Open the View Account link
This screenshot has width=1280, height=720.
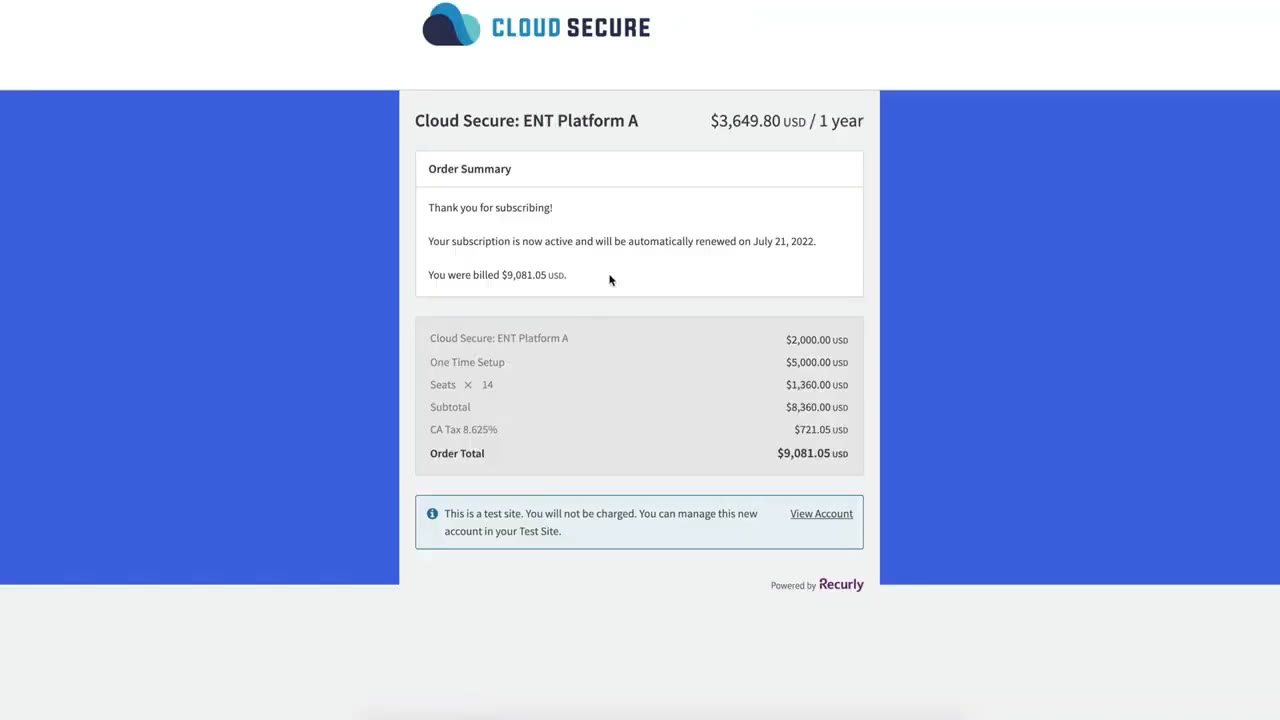(821, 514)
